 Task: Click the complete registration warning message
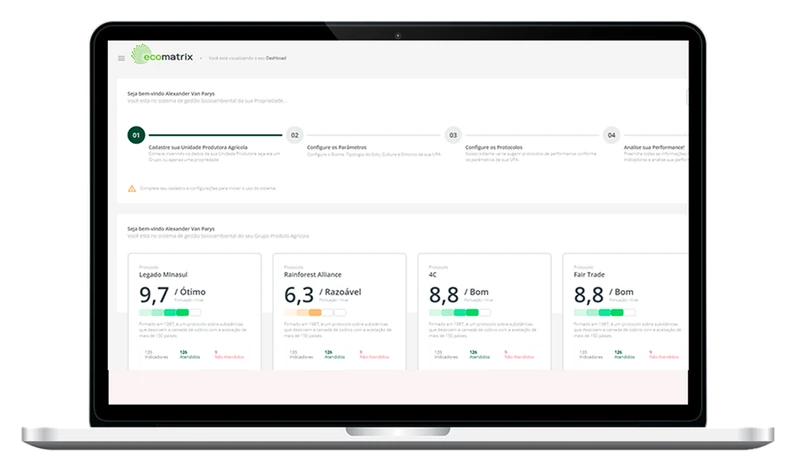pyautogui.click(x=208, y=188)
